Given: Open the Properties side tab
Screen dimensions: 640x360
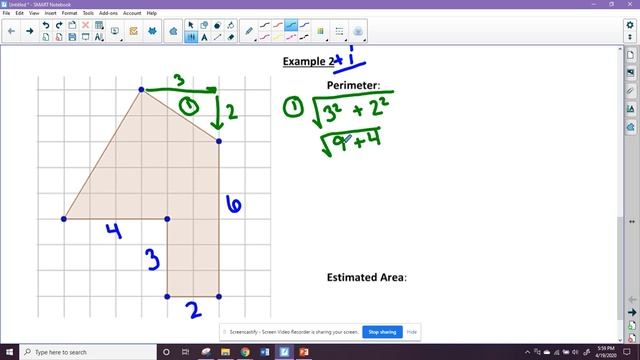Looking at the screenshot, I should pos(631,109).
